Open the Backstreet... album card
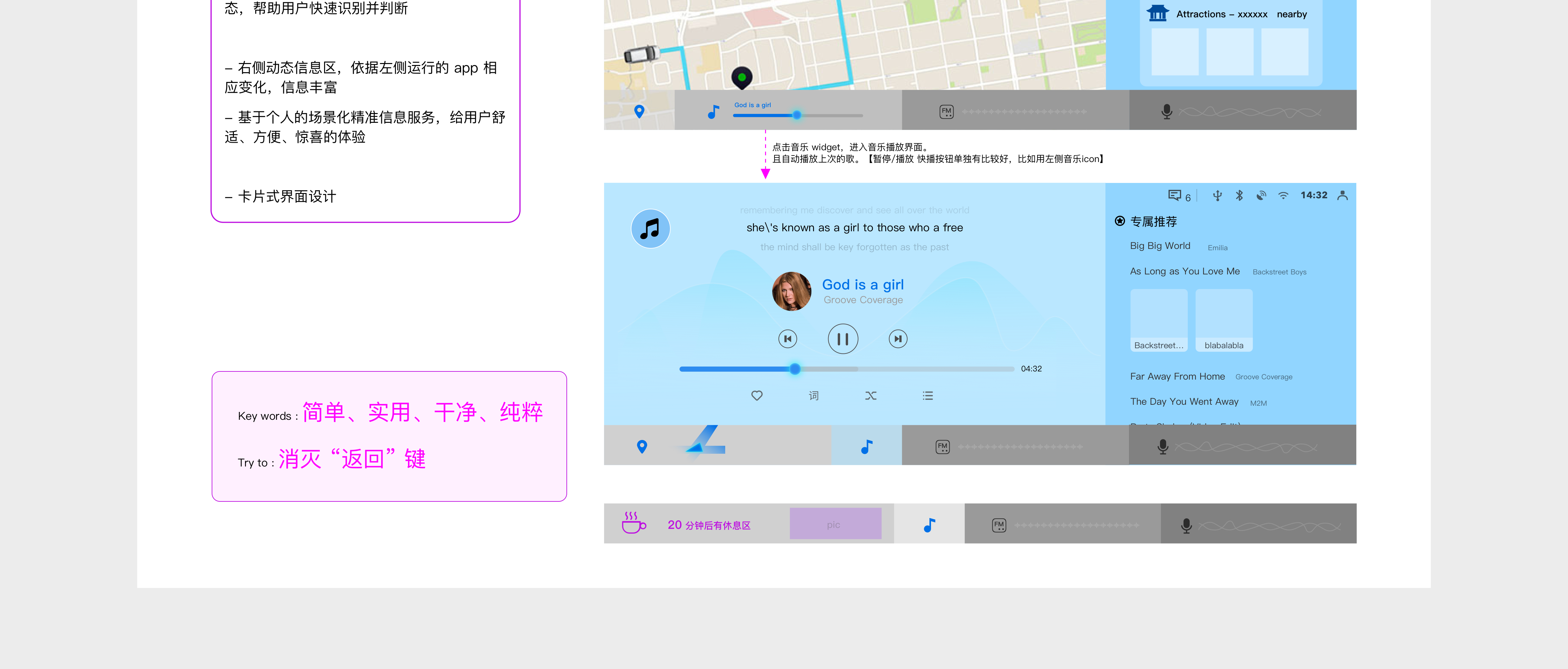Screen dimensions: 1568x669 pyautogui.click(x=1159, y=320)
